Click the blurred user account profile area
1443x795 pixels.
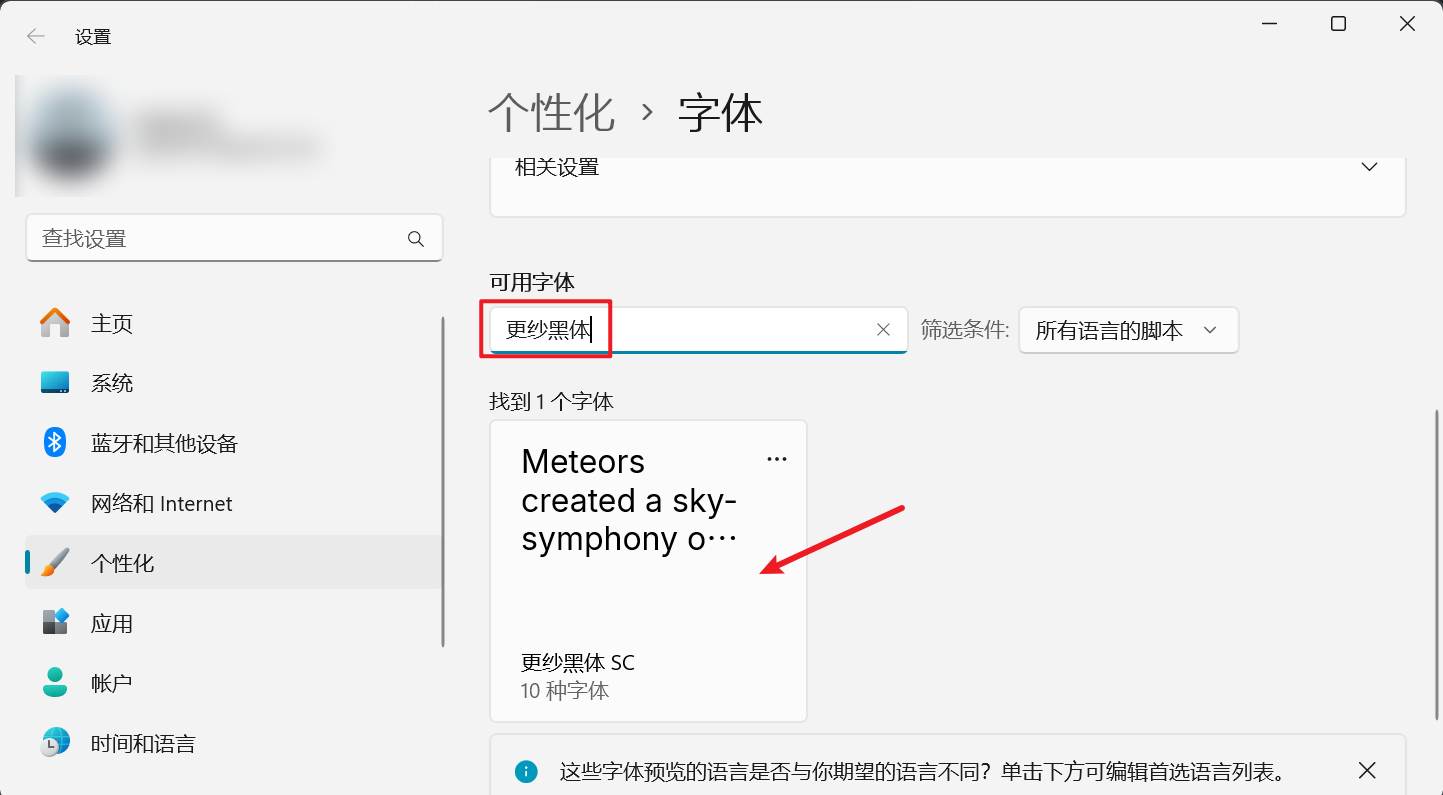point(170,135)
